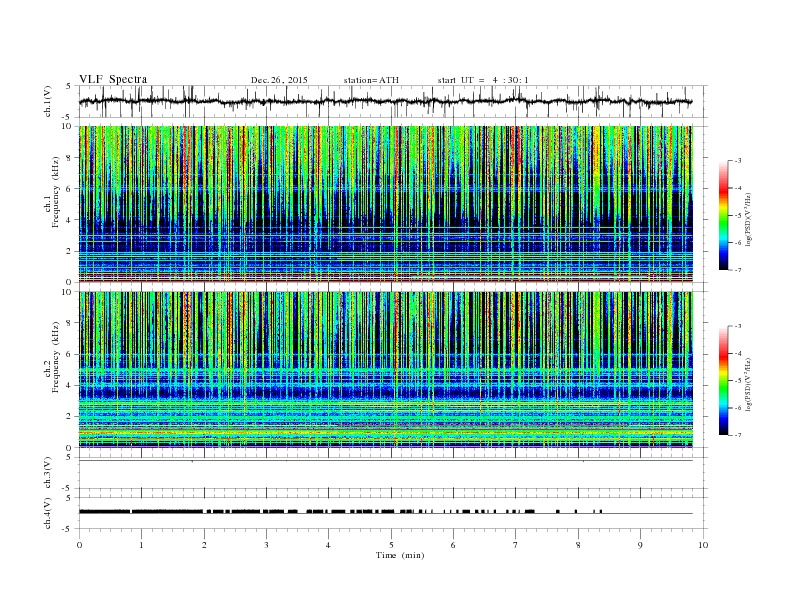This screenshot has height=612, width=792.
Task: Click the "log(PSD)(V²/Hz)" label beside ch.1 color bar
Action: tap(749, 219)
